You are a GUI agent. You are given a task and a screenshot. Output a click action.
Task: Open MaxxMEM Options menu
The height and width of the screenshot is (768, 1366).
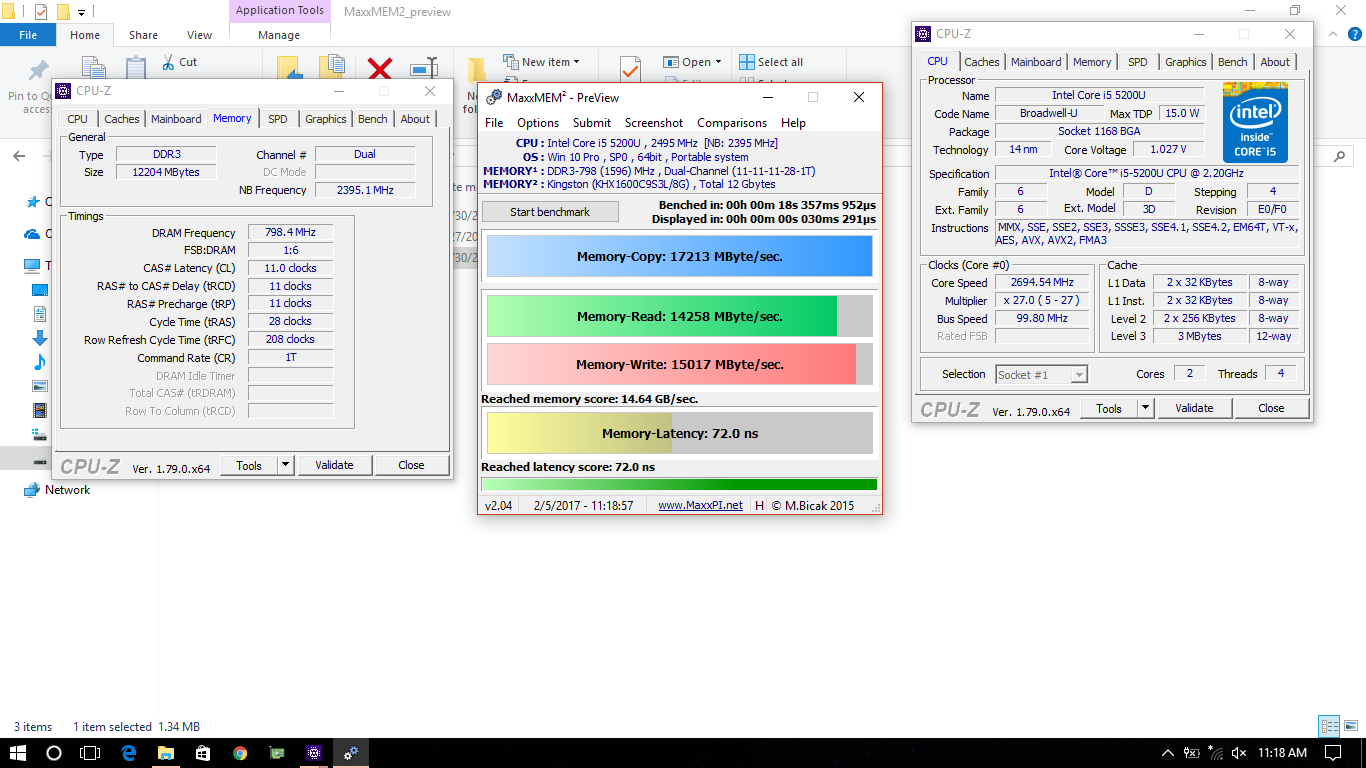pyautogui.click(x=538, y=123)
